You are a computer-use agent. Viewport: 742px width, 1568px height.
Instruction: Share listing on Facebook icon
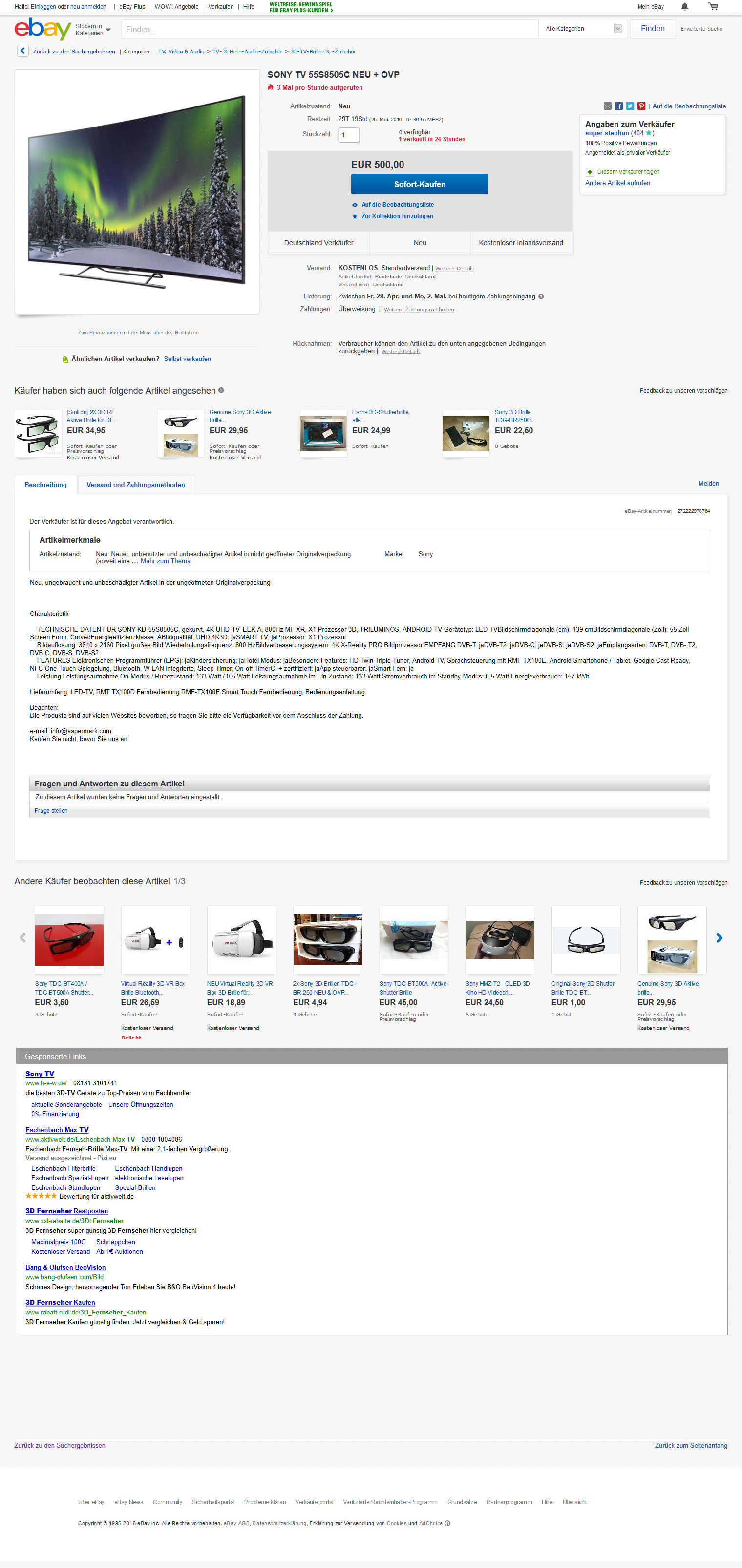[x=619, y=106]
